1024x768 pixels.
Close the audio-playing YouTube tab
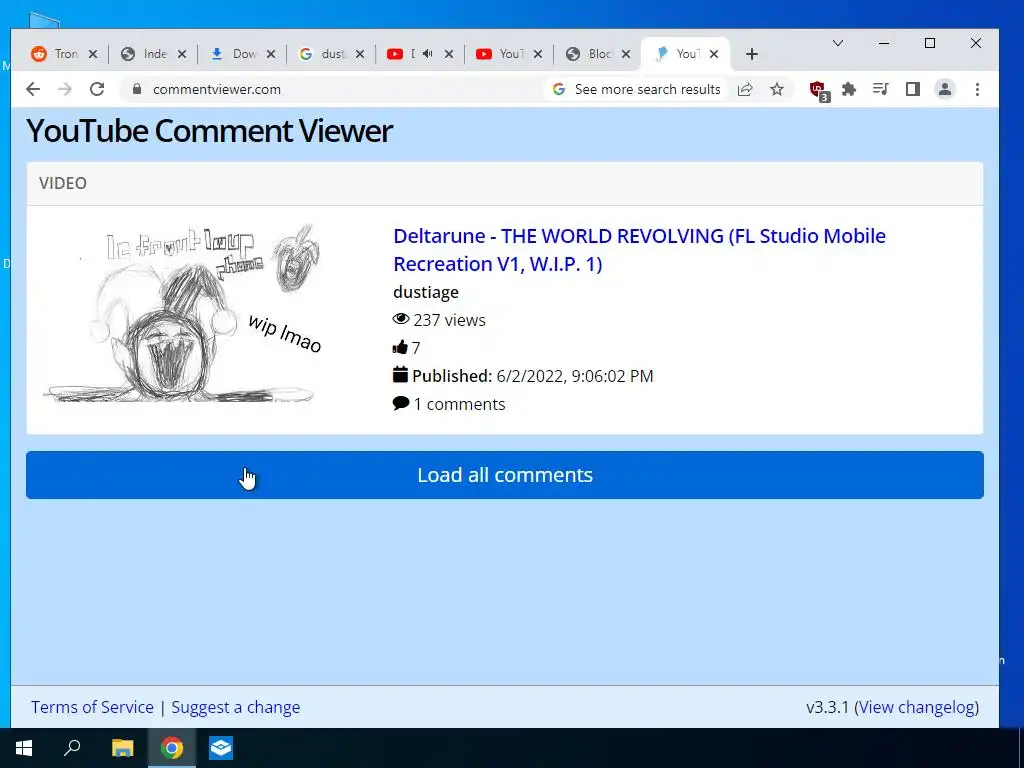(449, 54)
